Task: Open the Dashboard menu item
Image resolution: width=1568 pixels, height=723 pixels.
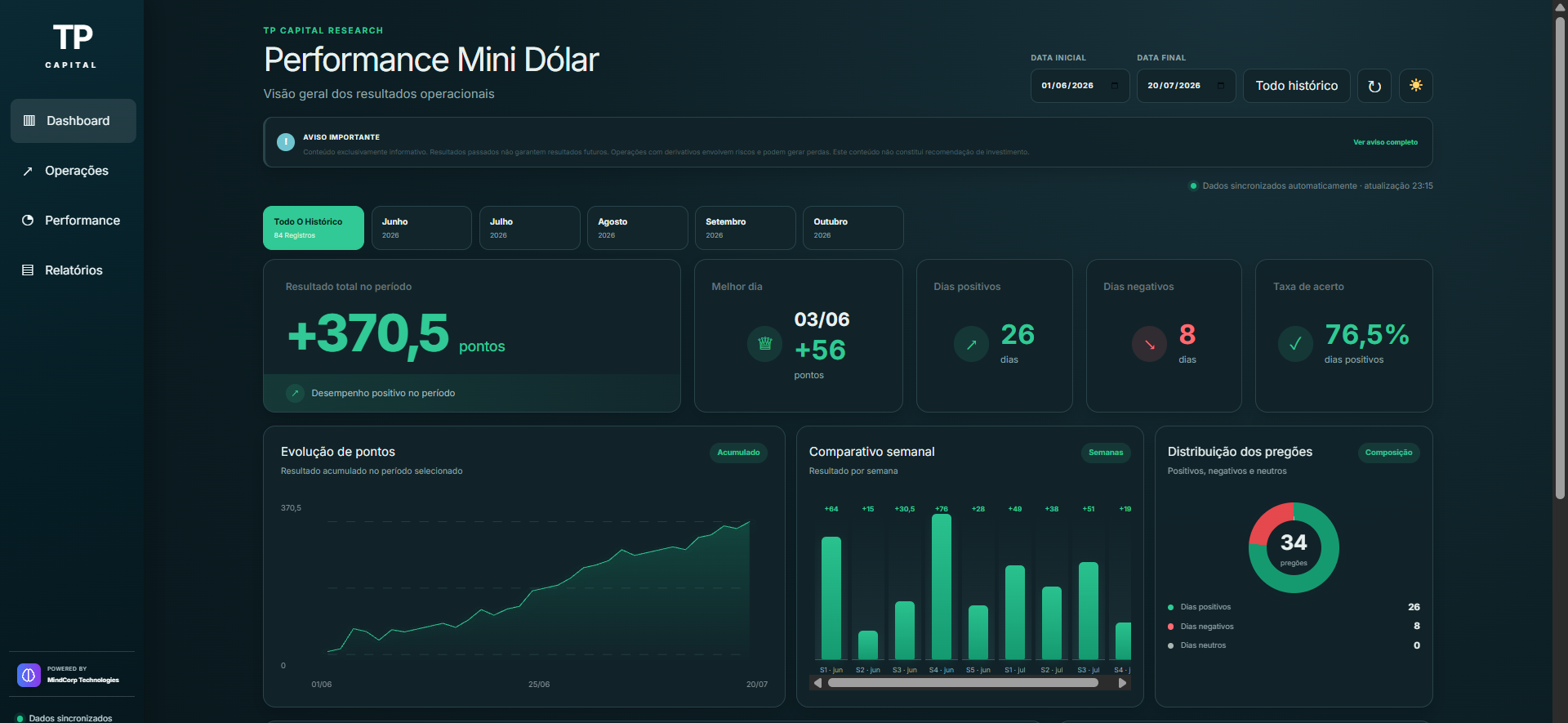Action: click(x=73, y=121)
